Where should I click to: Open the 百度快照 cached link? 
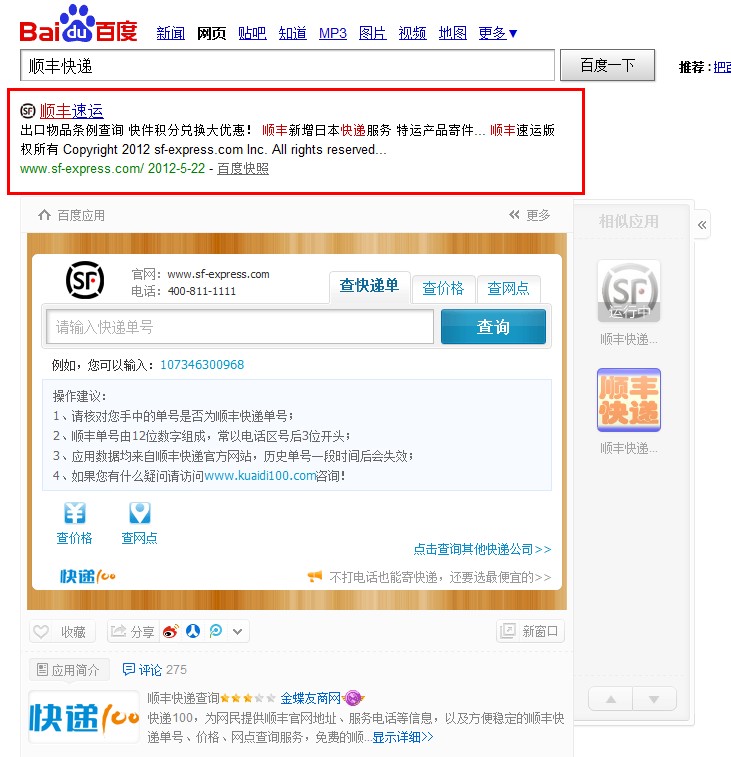pos(243,168)
